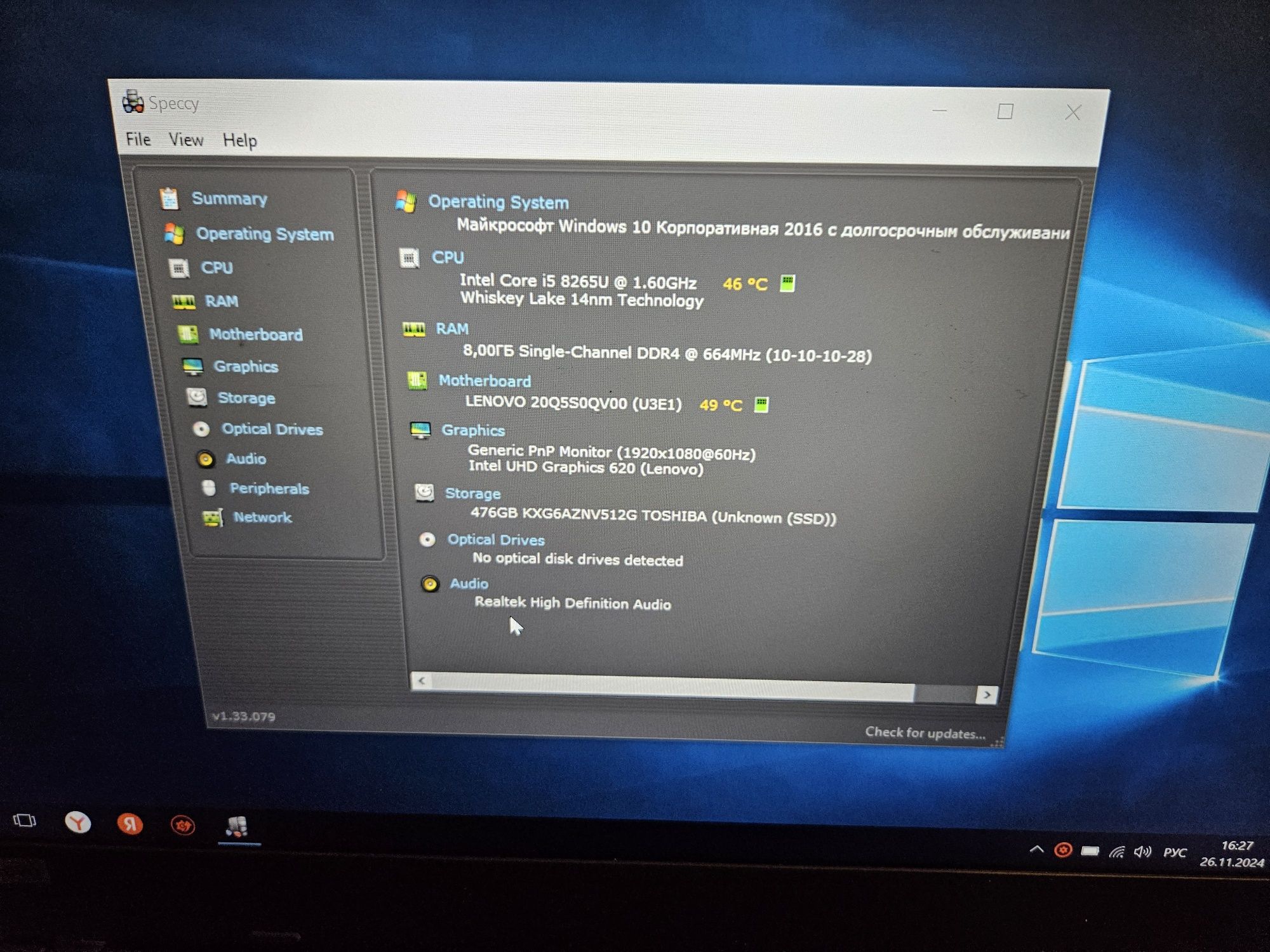Open Task View on the taskbar
1270x952 pixels.
[25, 821]
